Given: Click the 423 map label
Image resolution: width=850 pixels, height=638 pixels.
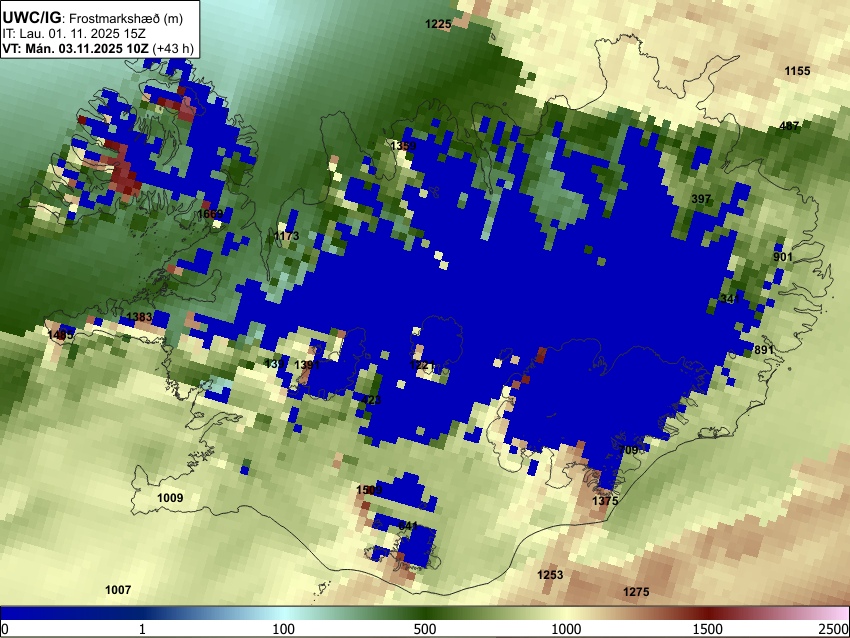Looking at the screenshot, I should pos(371,401).
